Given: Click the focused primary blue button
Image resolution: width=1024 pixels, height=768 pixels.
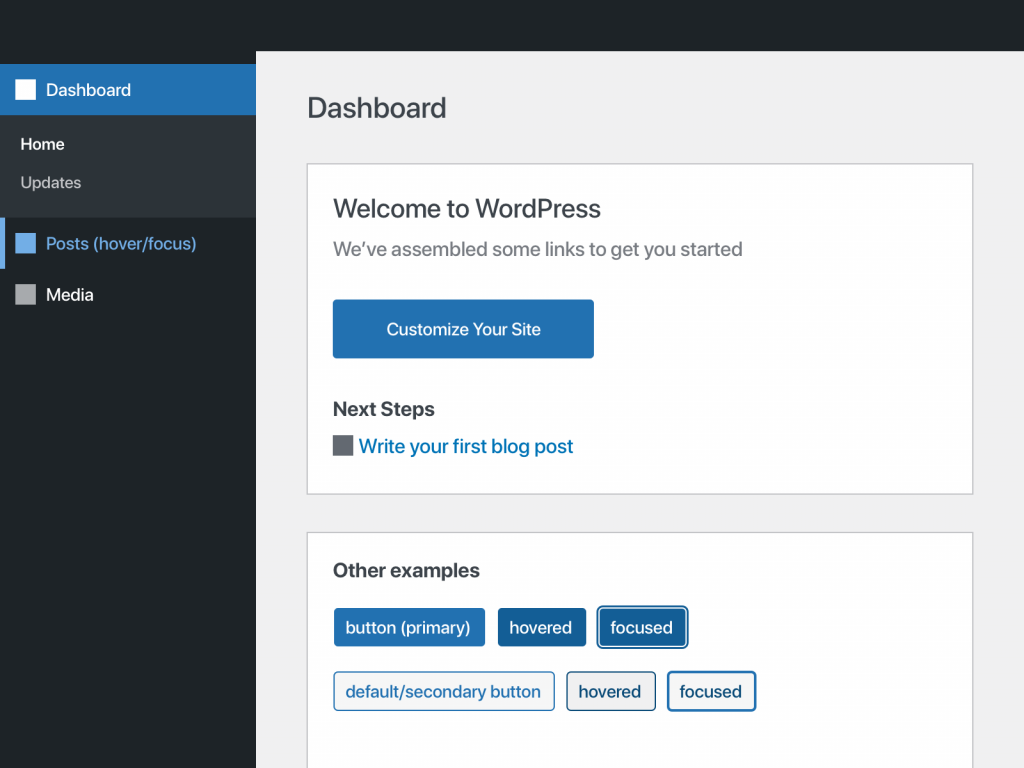Looking at the screenshot, I should click(x=642, y=627).
